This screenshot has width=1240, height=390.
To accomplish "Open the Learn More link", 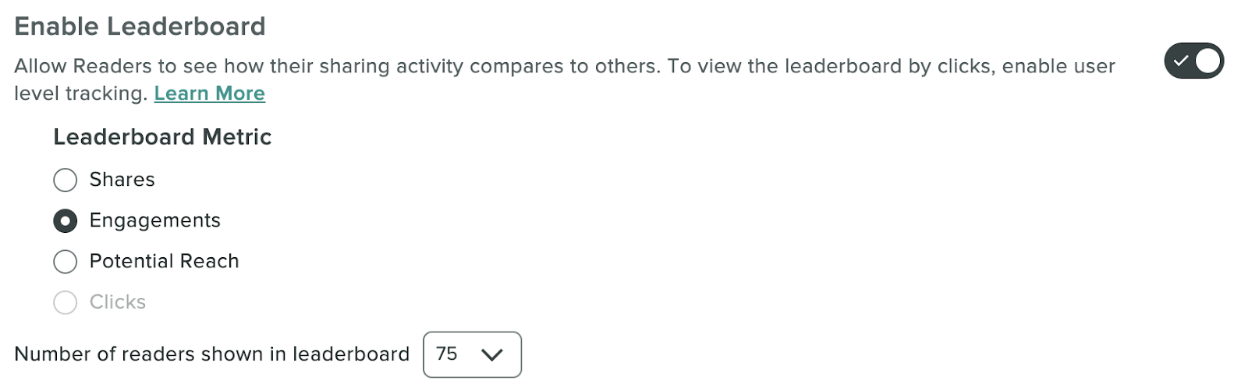I will 209,94.
